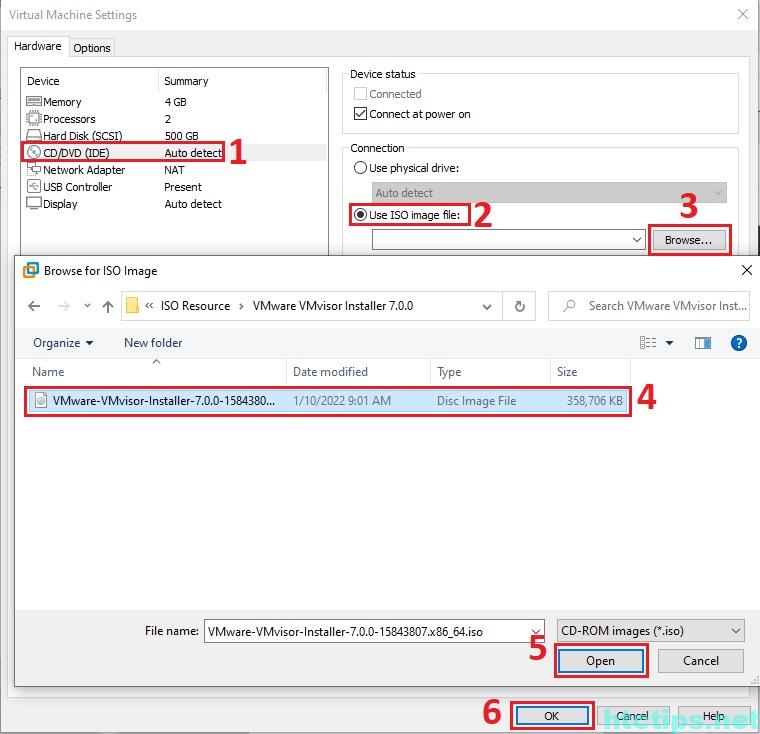
Task: Cancel the Browse for ISO dialog
Action: pos(700,661)
